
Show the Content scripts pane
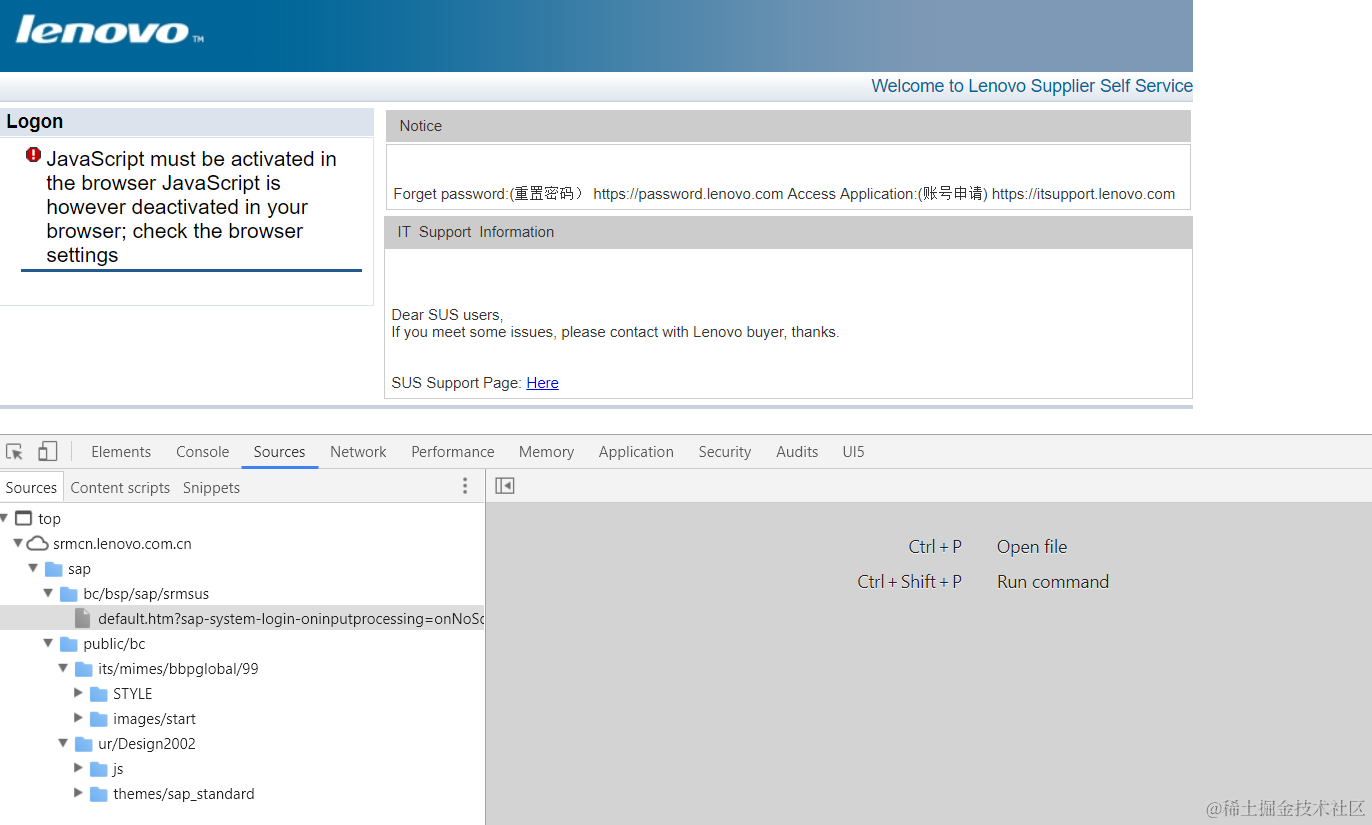pos(120,488)
